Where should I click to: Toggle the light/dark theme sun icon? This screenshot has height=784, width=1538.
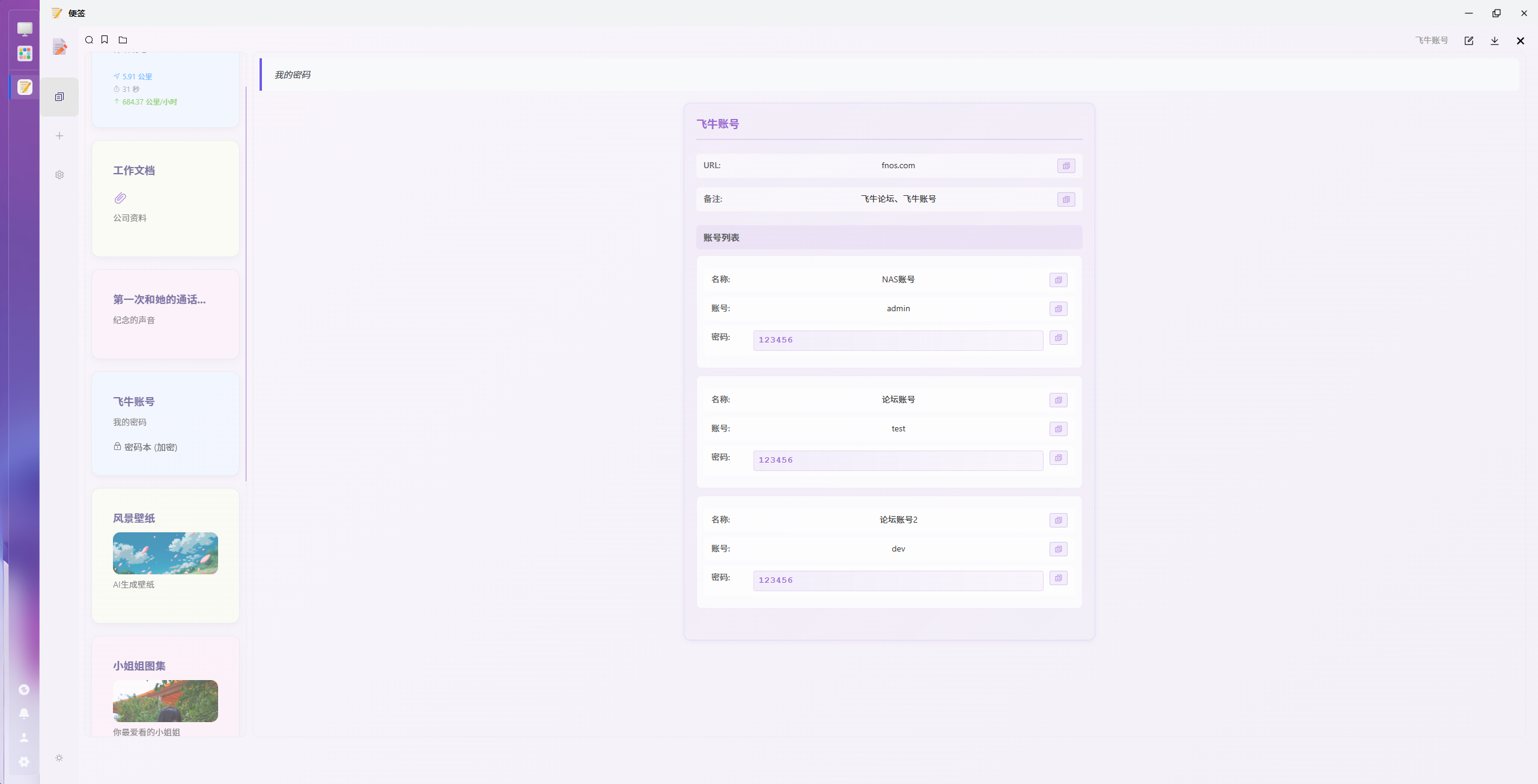(59, 758)
